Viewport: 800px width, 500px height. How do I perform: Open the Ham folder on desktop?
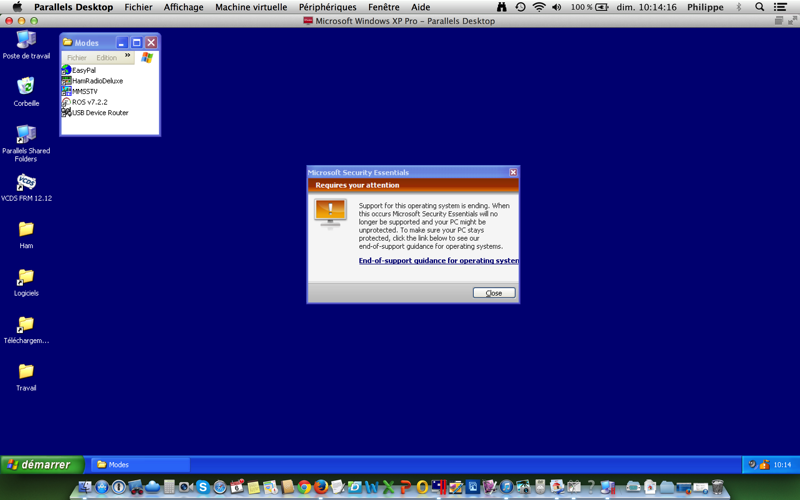26,235
